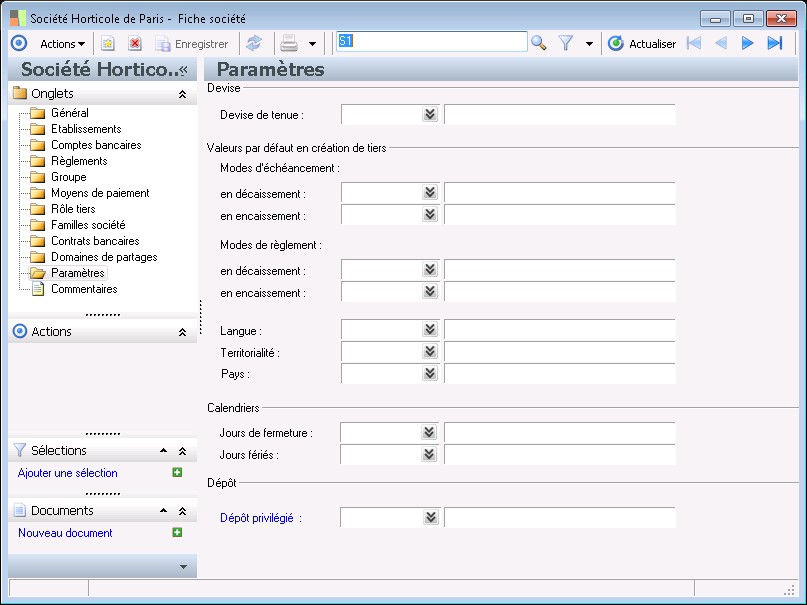Open Familles société tab
The image size is (807, 605).
[88, 224]
